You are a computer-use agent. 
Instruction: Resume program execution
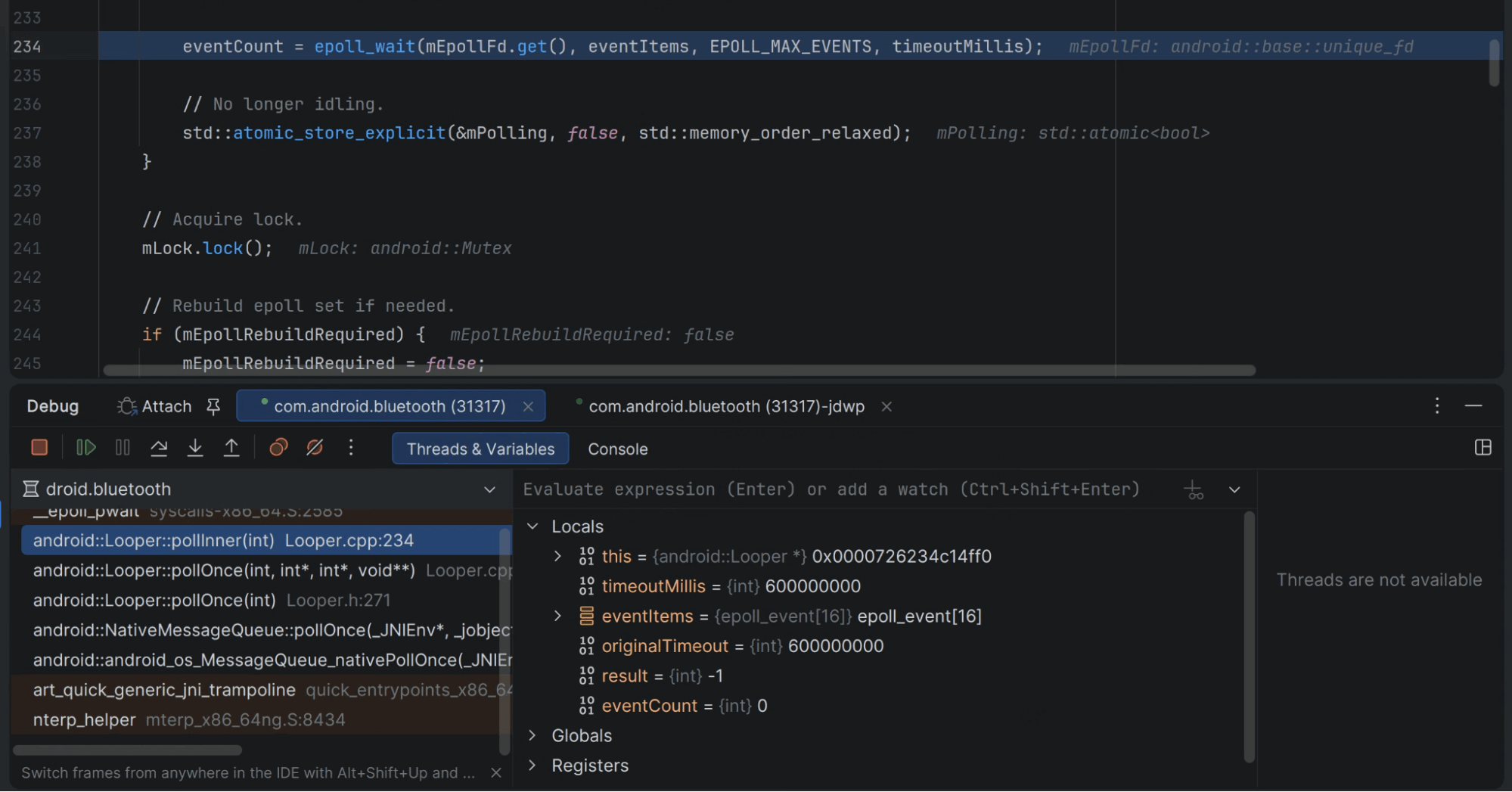pos(86,448)
